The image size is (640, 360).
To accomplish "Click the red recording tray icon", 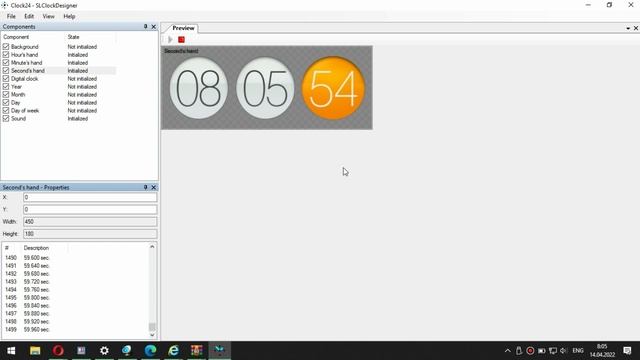I will (x=530, y=351).
